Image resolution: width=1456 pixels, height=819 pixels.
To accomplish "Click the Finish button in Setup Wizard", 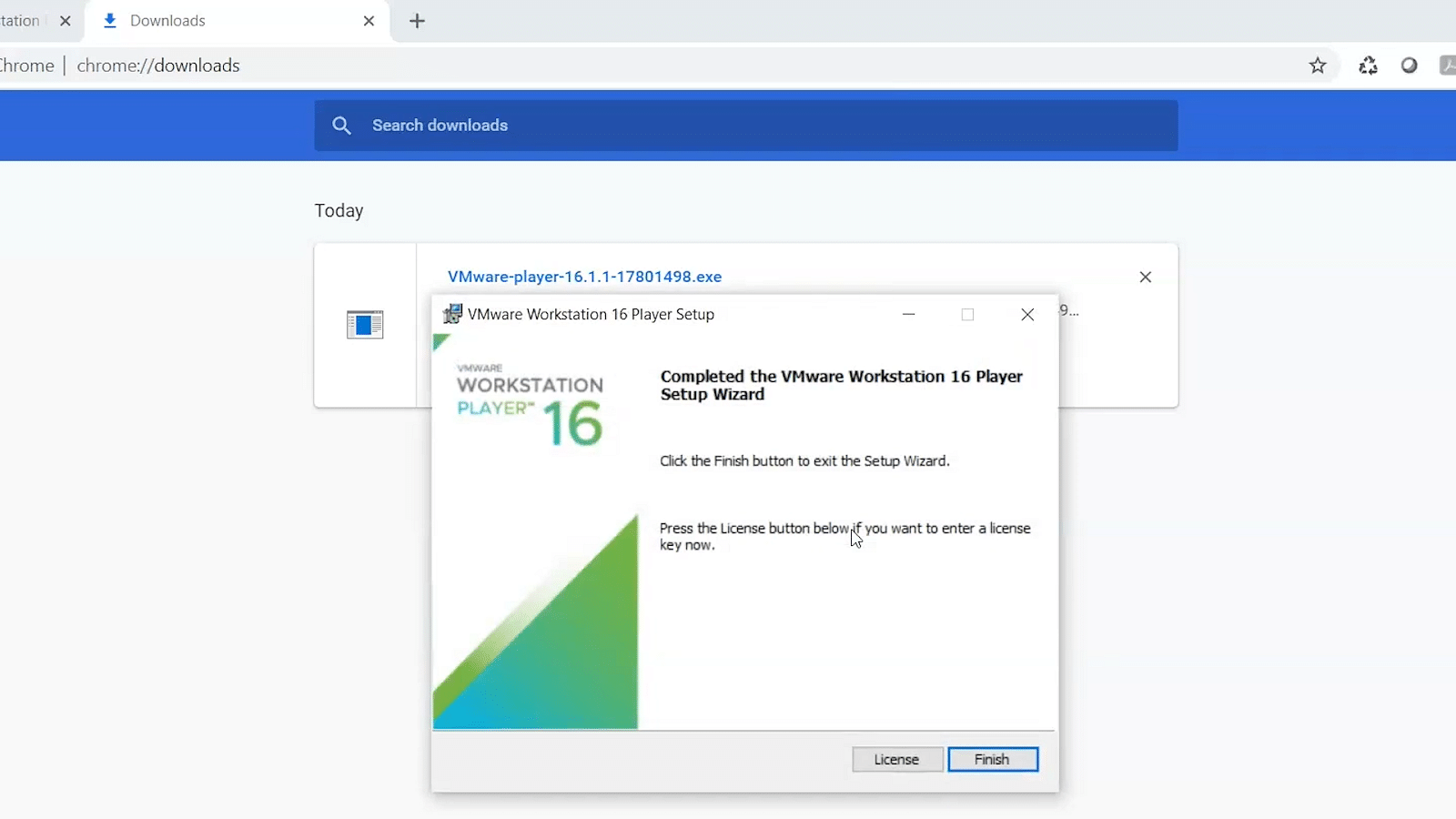I will click(x=993, y=759).
